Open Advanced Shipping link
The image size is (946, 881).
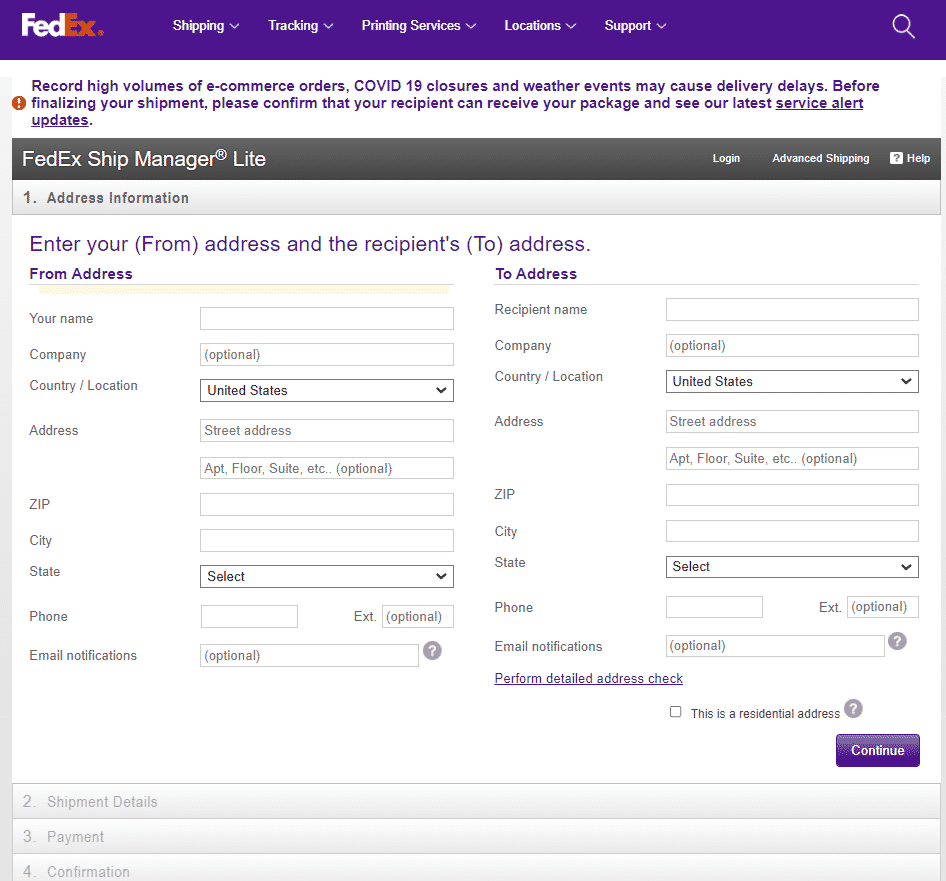820,158
